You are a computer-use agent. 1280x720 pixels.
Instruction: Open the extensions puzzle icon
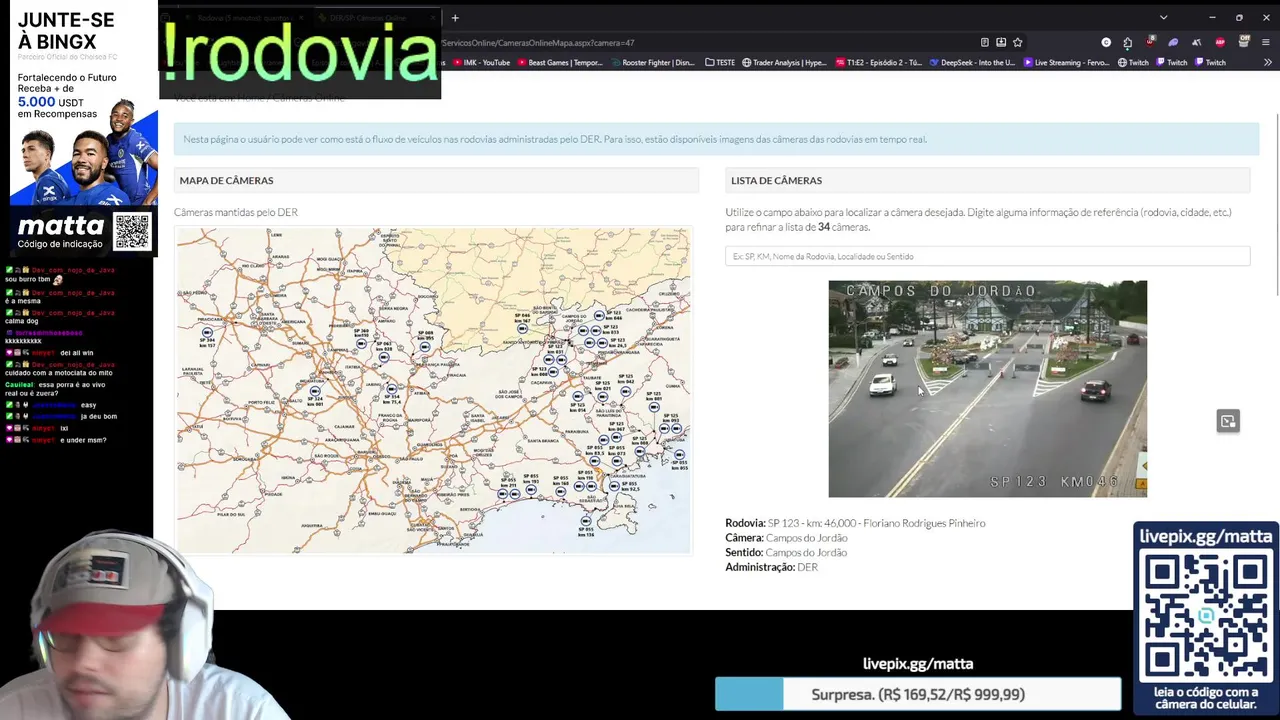1127,42
